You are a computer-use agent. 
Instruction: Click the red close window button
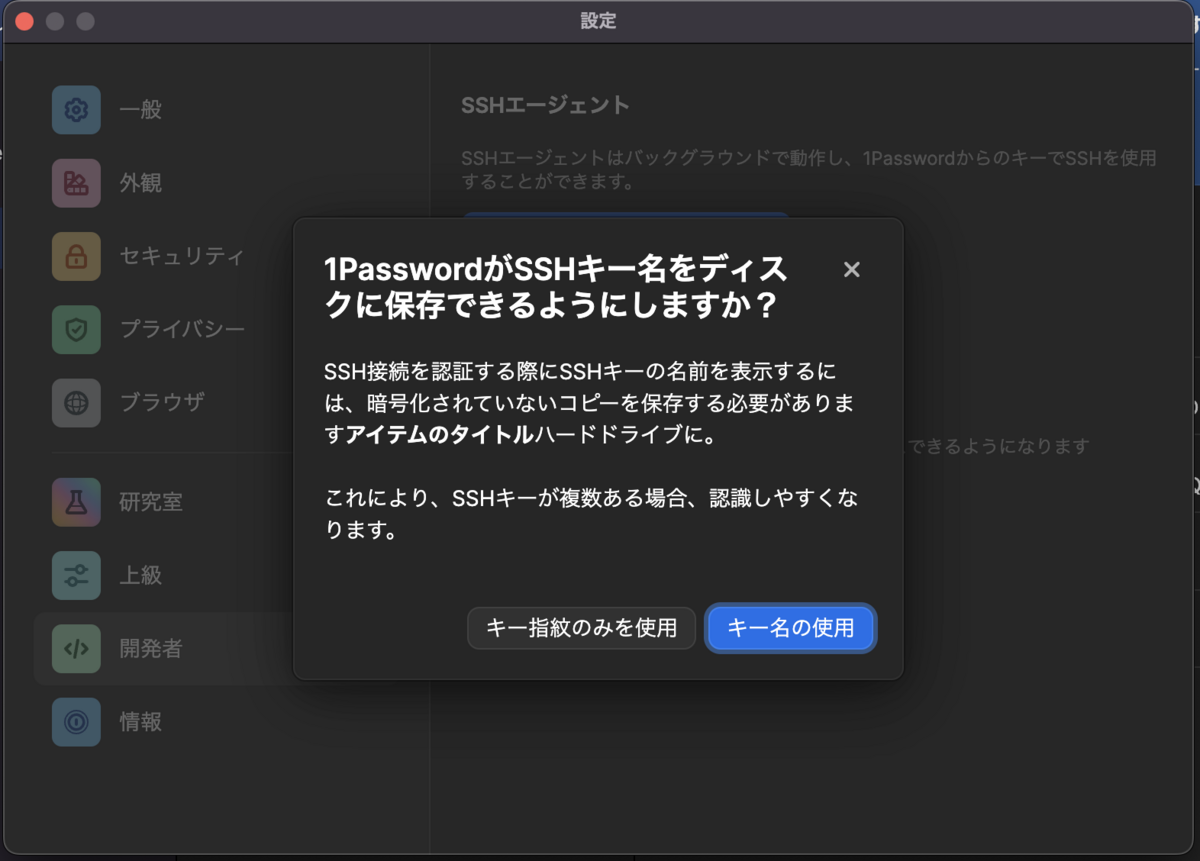pos(24,21)
